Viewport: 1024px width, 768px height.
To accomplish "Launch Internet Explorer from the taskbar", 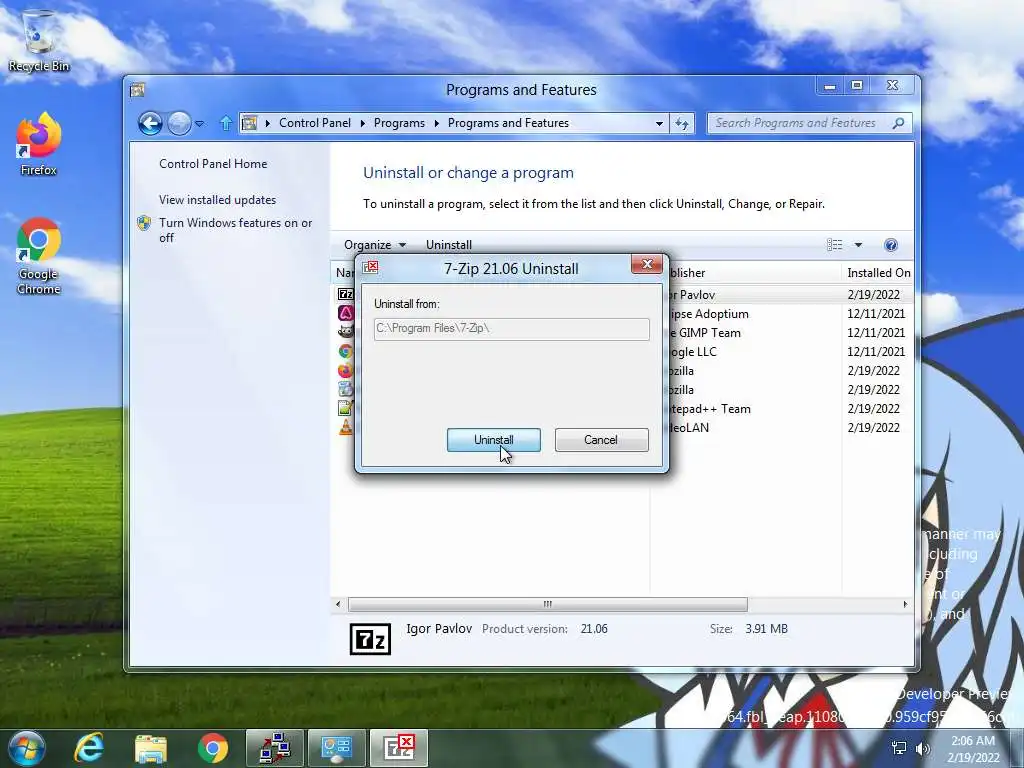I will pos(89,748).
